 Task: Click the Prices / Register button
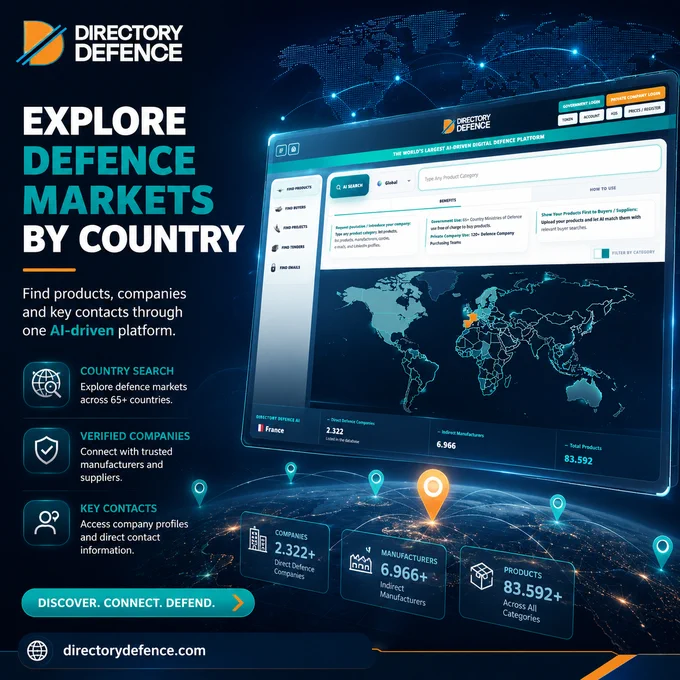644,109
